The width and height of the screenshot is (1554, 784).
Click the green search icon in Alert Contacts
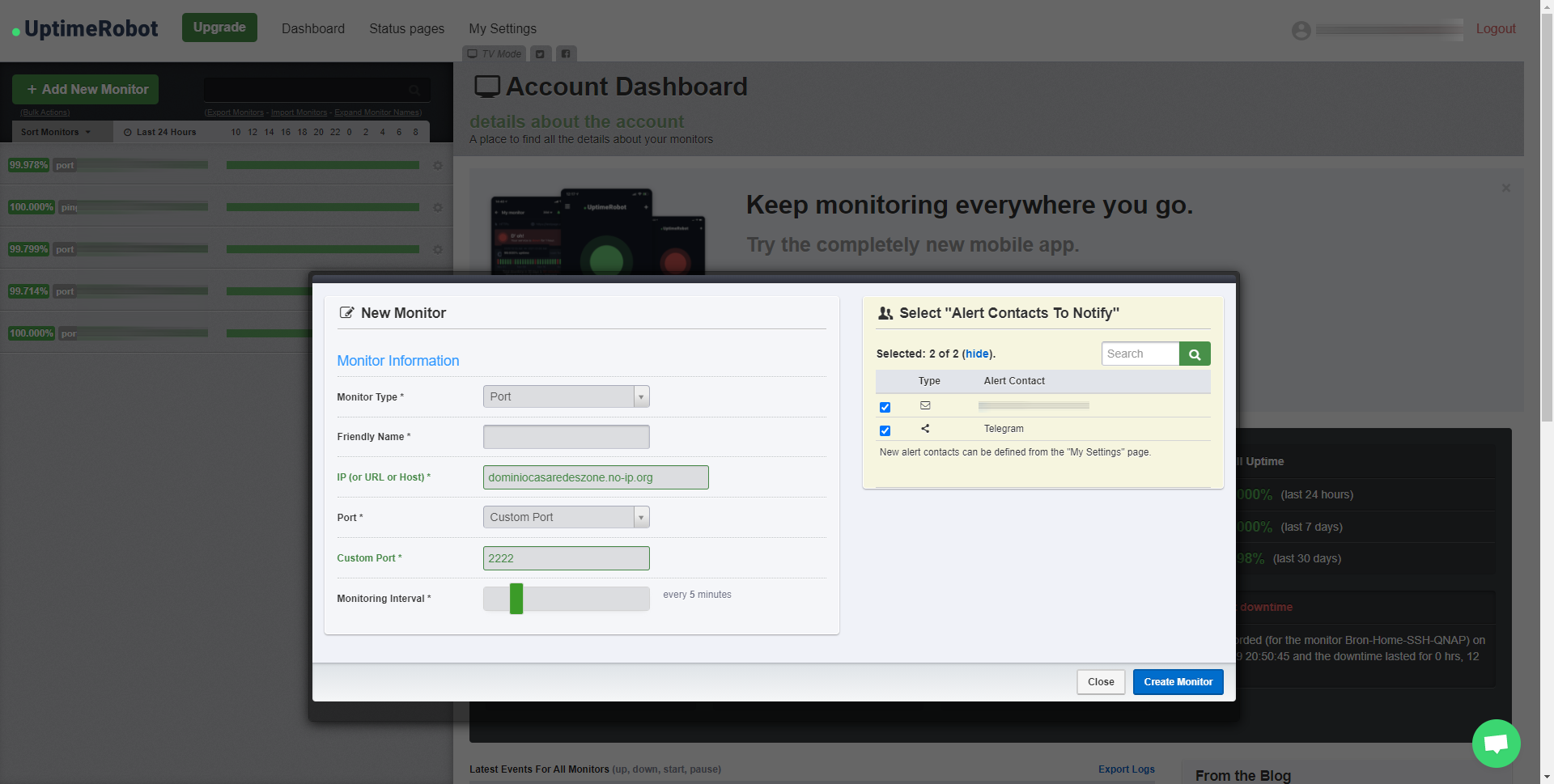(x=1195, y=354)
